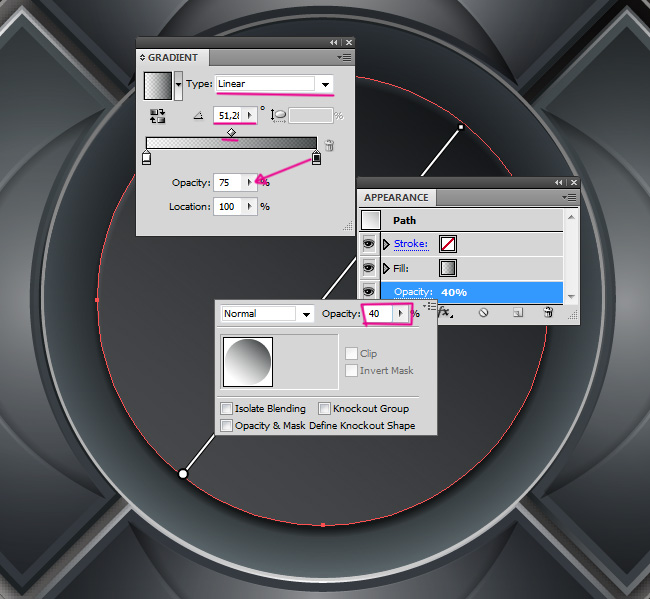The width and height of the screenshot is (650, 599).
Task: Select the GRADIENT panel tab
Action: point(173,57)
